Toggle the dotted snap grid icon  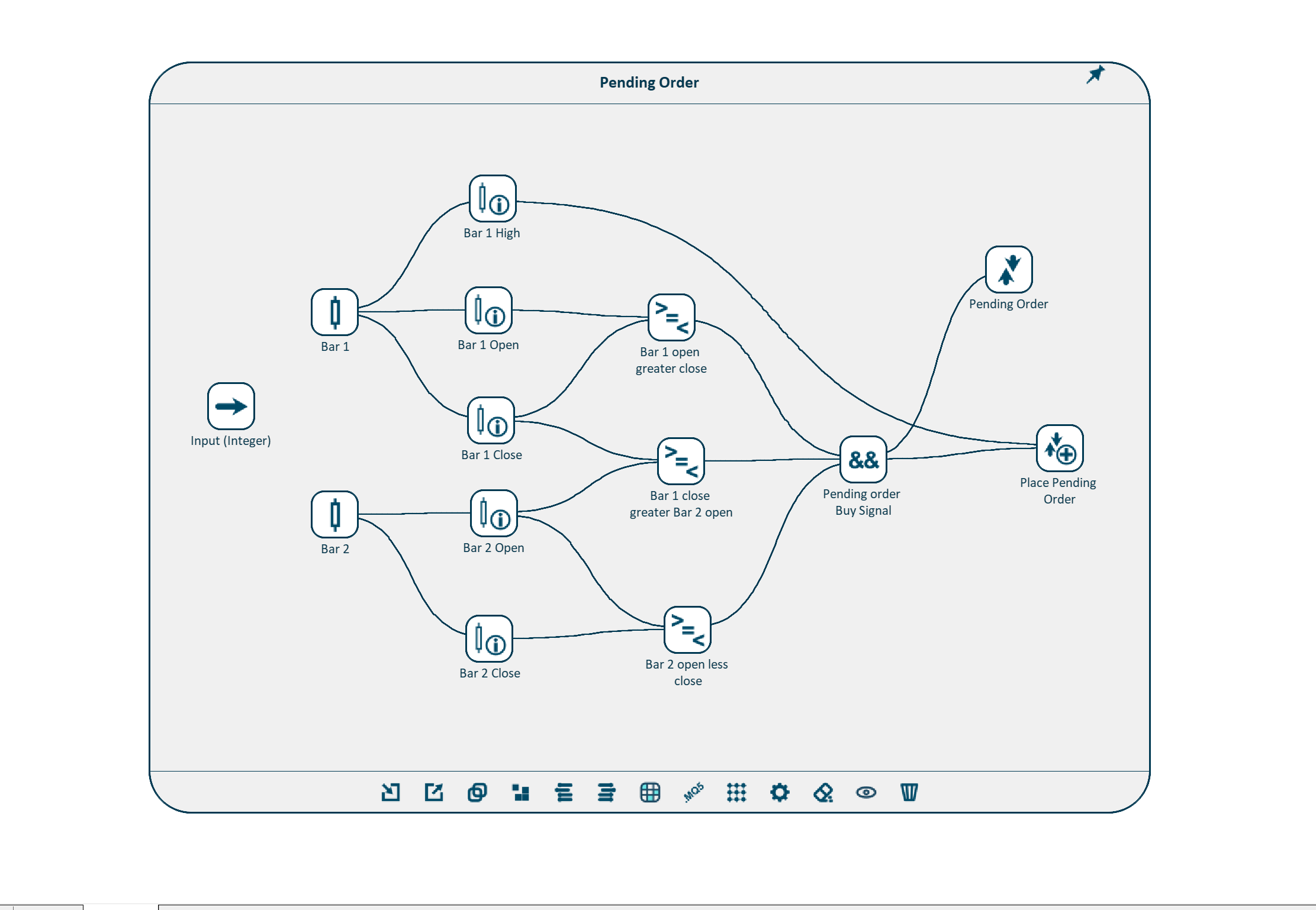736,792
